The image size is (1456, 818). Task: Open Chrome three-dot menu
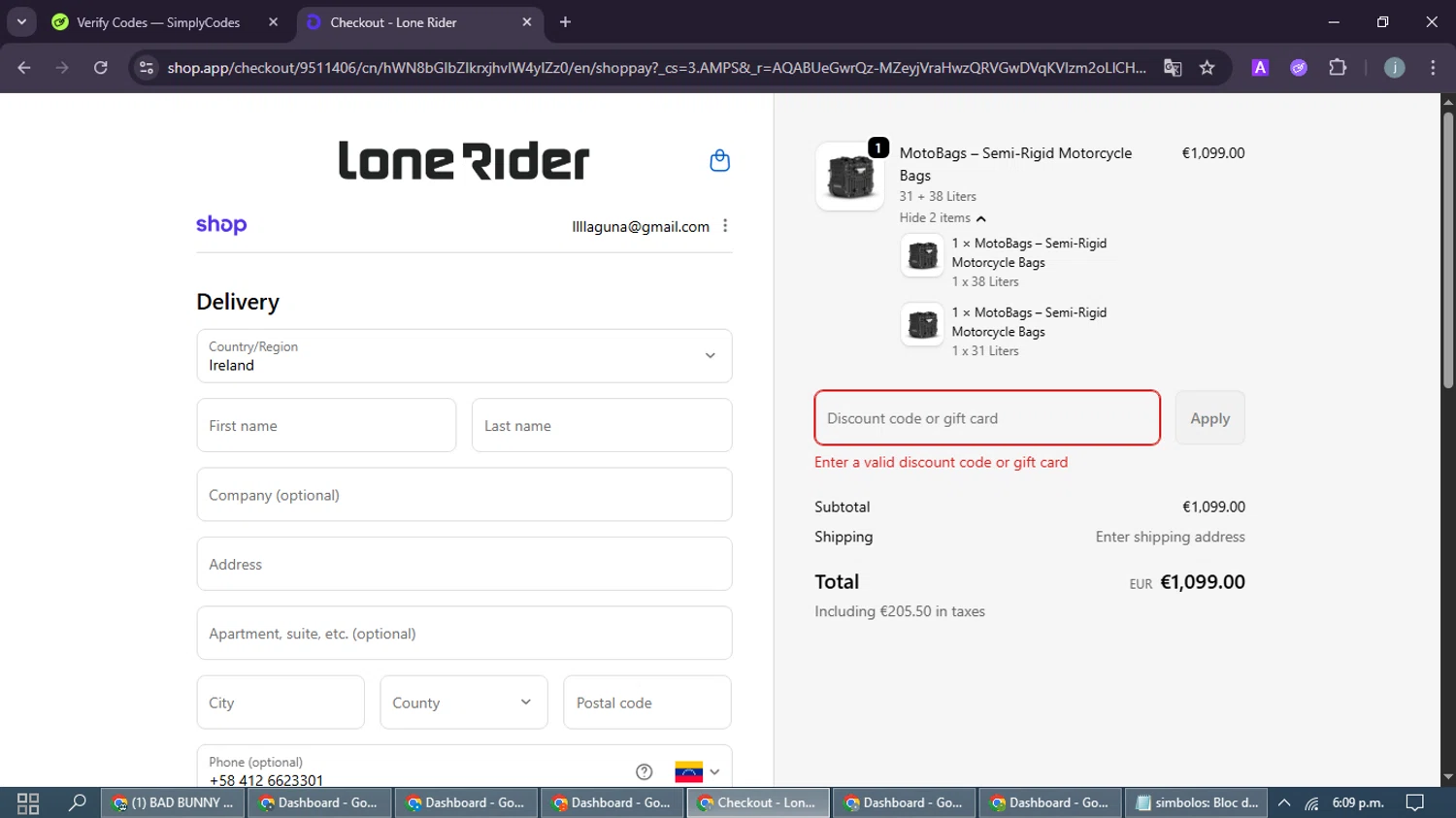point(1433,68)
